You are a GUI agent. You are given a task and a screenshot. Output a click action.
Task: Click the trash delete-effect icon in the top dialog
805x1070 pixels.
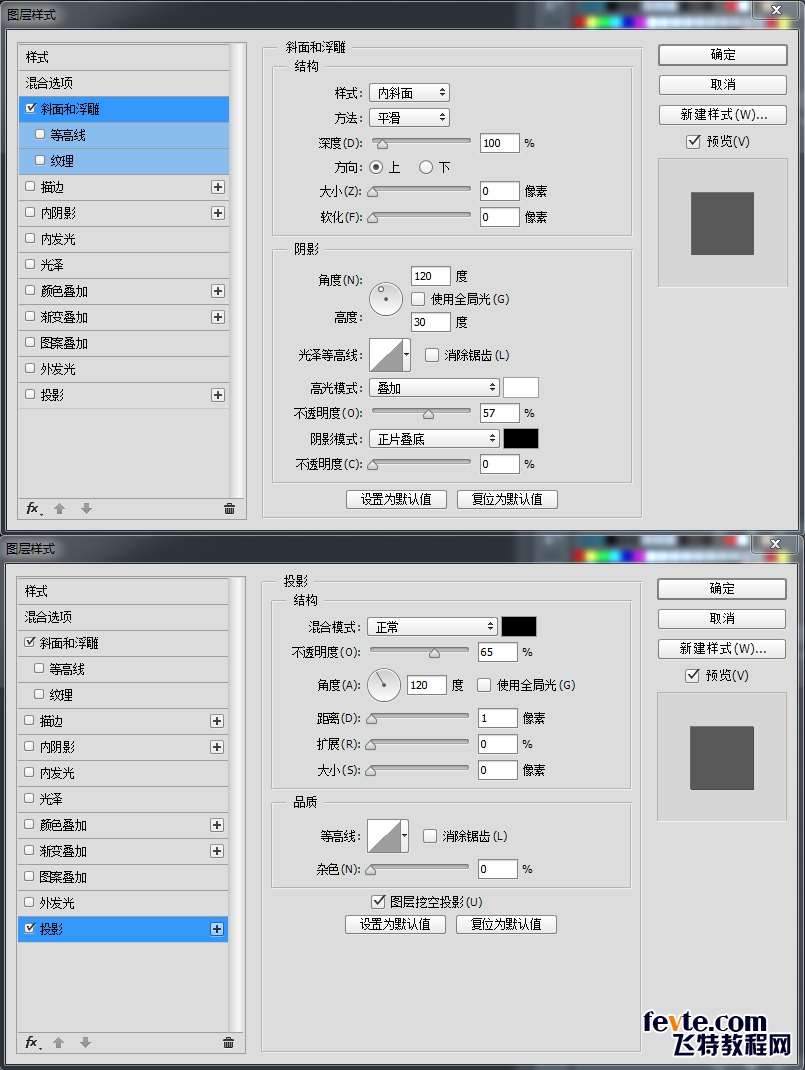pos(229,508)
